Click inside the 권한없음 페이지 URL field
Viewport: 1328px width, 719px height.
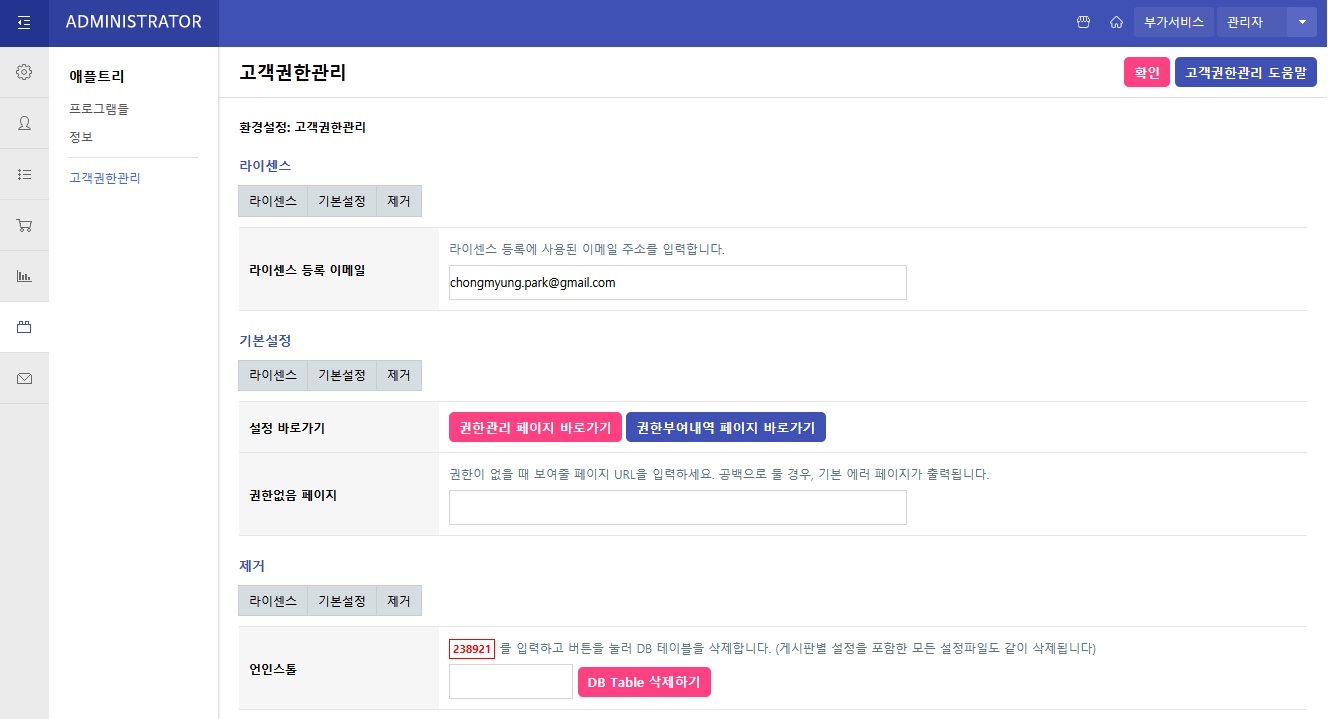coord(677,507)
